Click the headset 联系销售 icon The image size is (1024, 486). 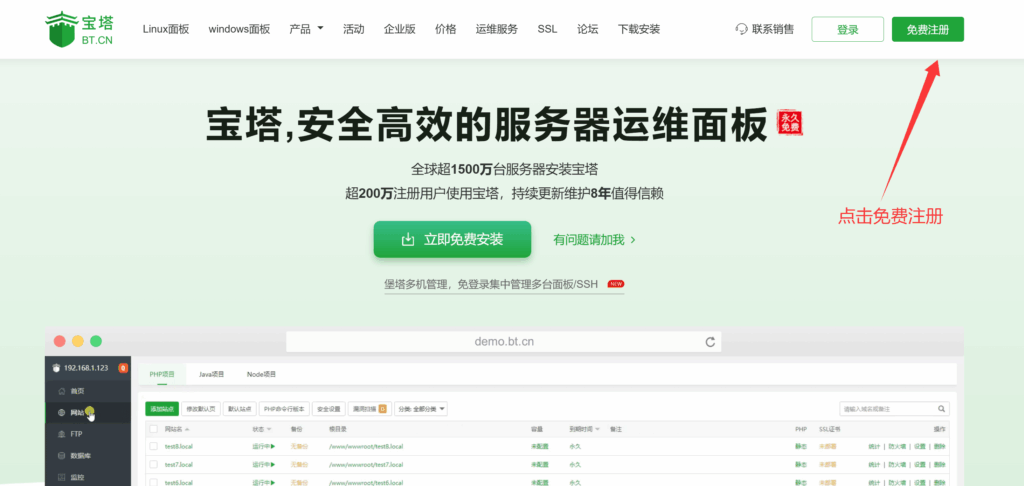click(741, 29)
